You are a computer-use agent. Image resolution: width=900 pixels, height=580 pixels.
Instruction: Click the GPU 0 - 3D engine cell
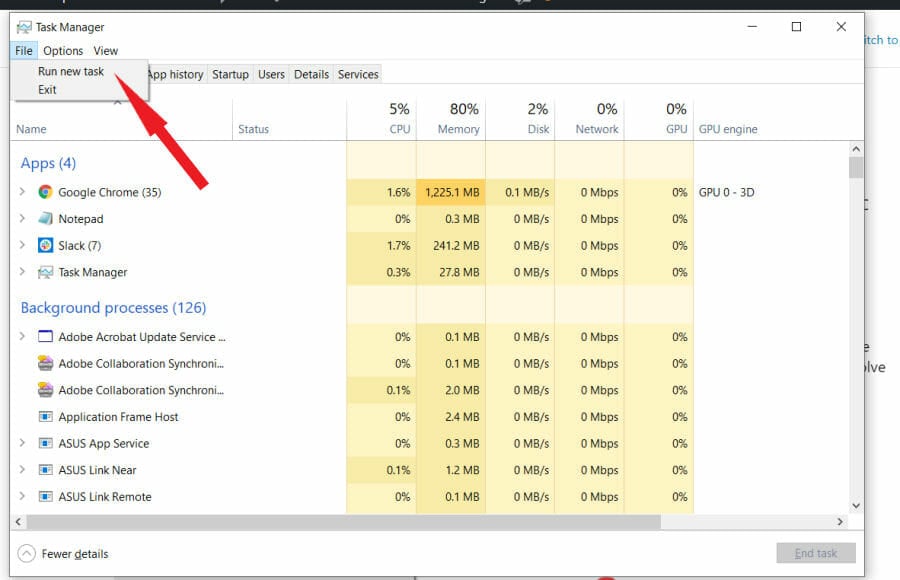[726, 192]
